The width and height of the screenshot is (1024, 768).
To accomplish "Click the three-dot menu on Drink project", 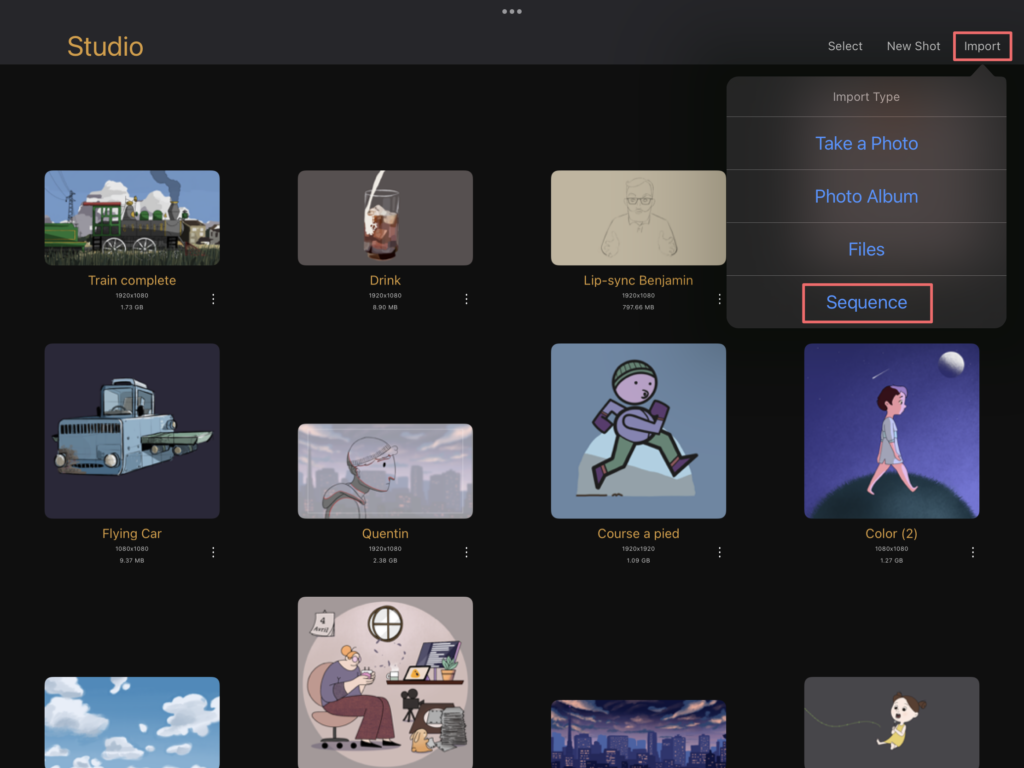I will click(x=465, y=299).
